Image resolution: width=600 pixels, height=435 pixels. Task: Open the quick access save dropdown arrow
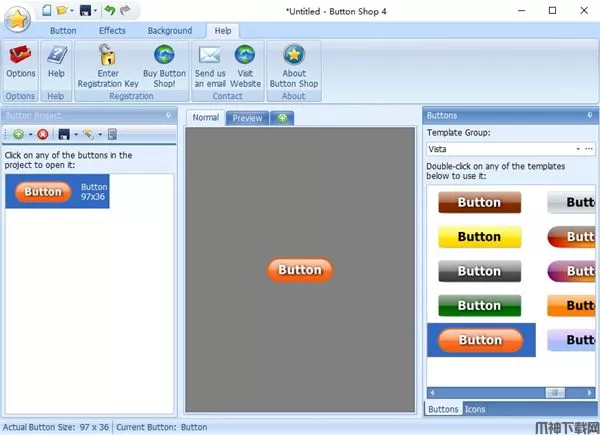tap(95, 11)
